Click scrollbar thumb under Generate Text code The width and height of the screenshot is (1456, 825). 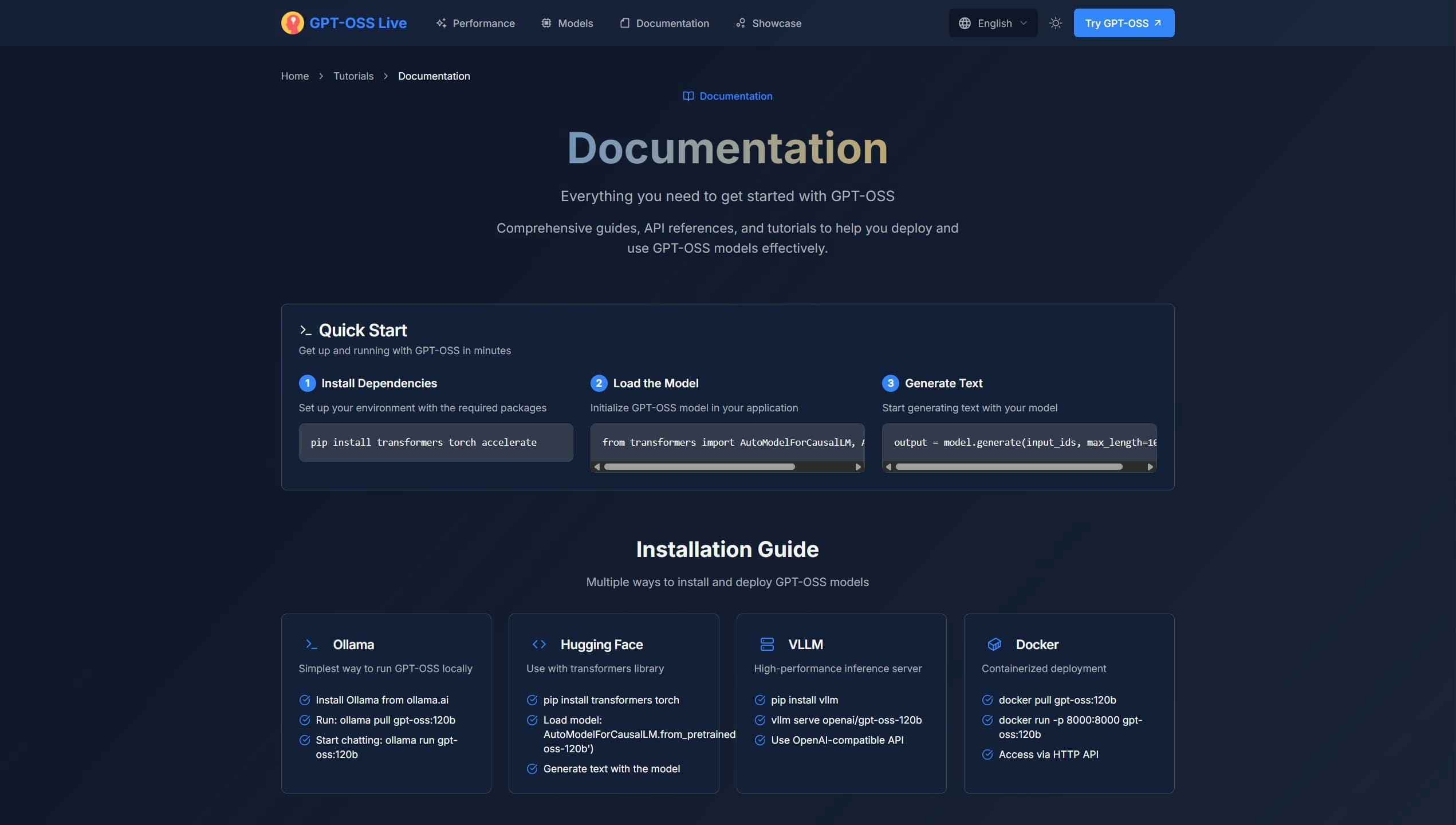[1009, 467]
